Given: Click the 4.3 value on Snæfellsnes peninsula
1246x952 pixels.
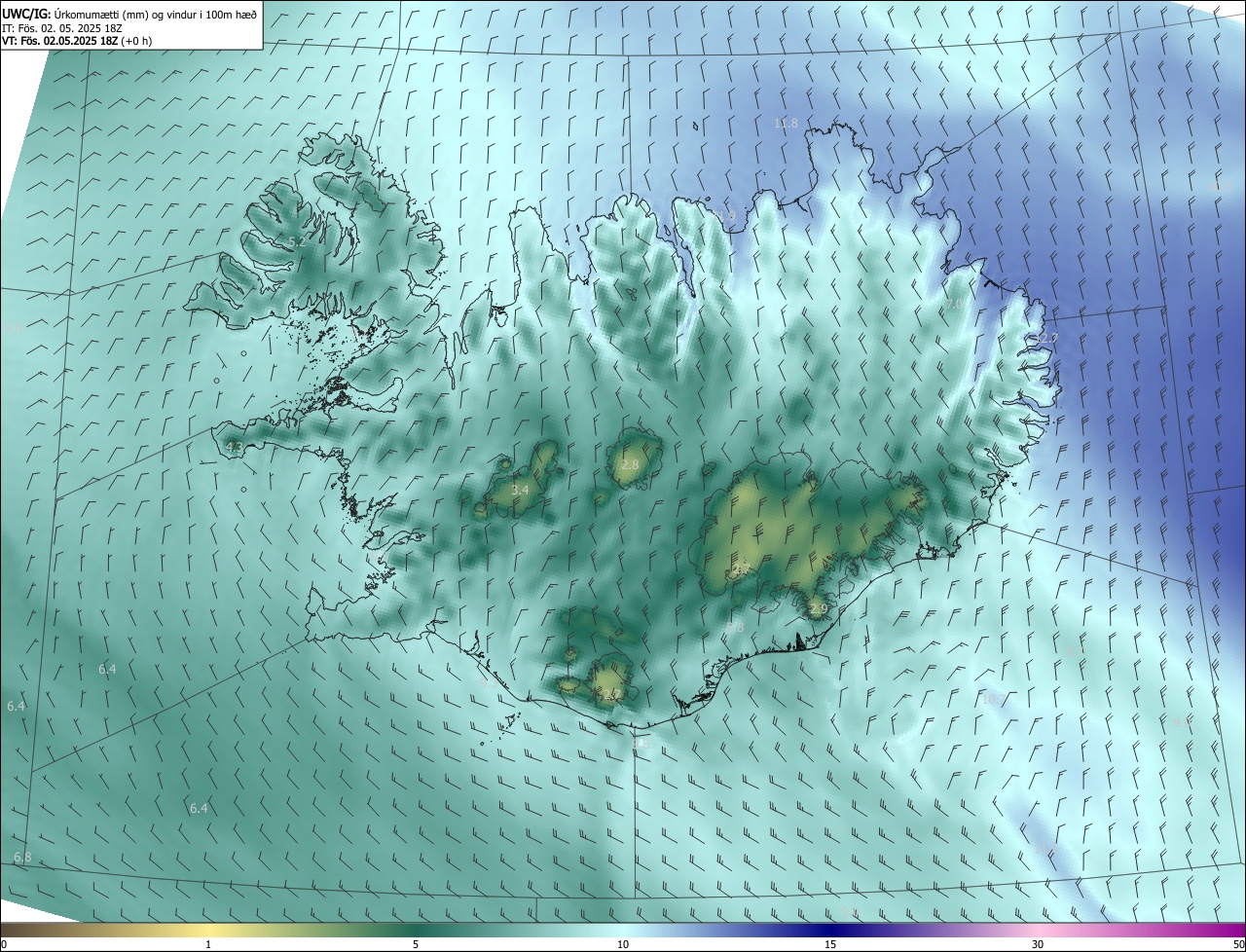Looking at the screenshot, I should pyautogui.click(x=234, y=448).
